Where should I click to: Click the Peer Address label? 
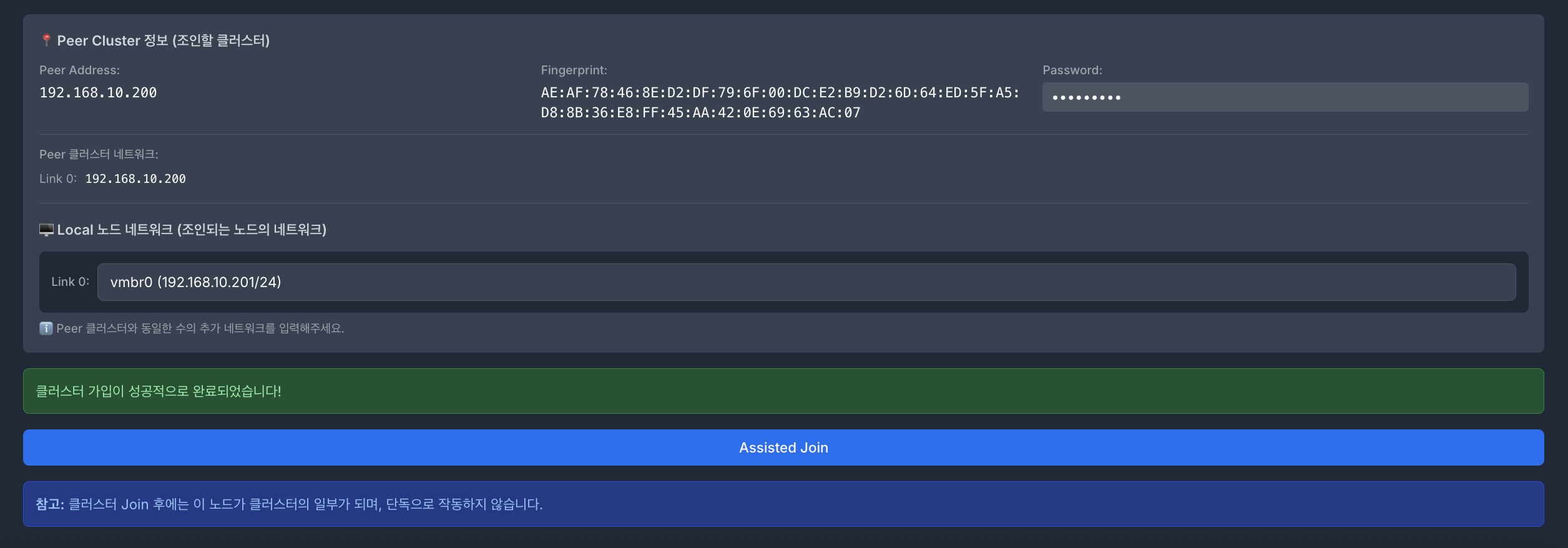79,71
